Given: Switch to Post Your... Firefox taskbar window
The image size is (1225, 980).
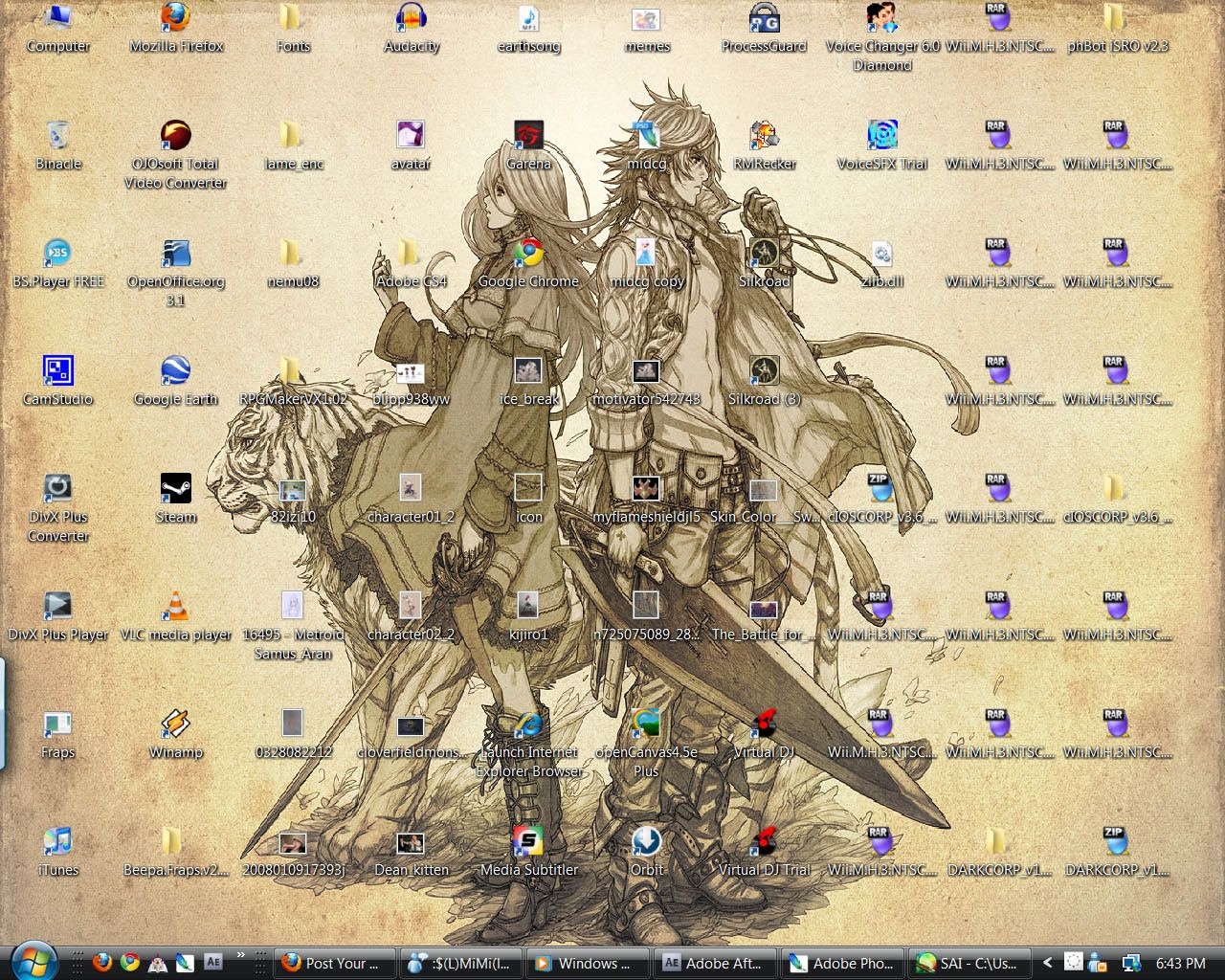Looking at the screenshot, I should (x=335, y=963).
